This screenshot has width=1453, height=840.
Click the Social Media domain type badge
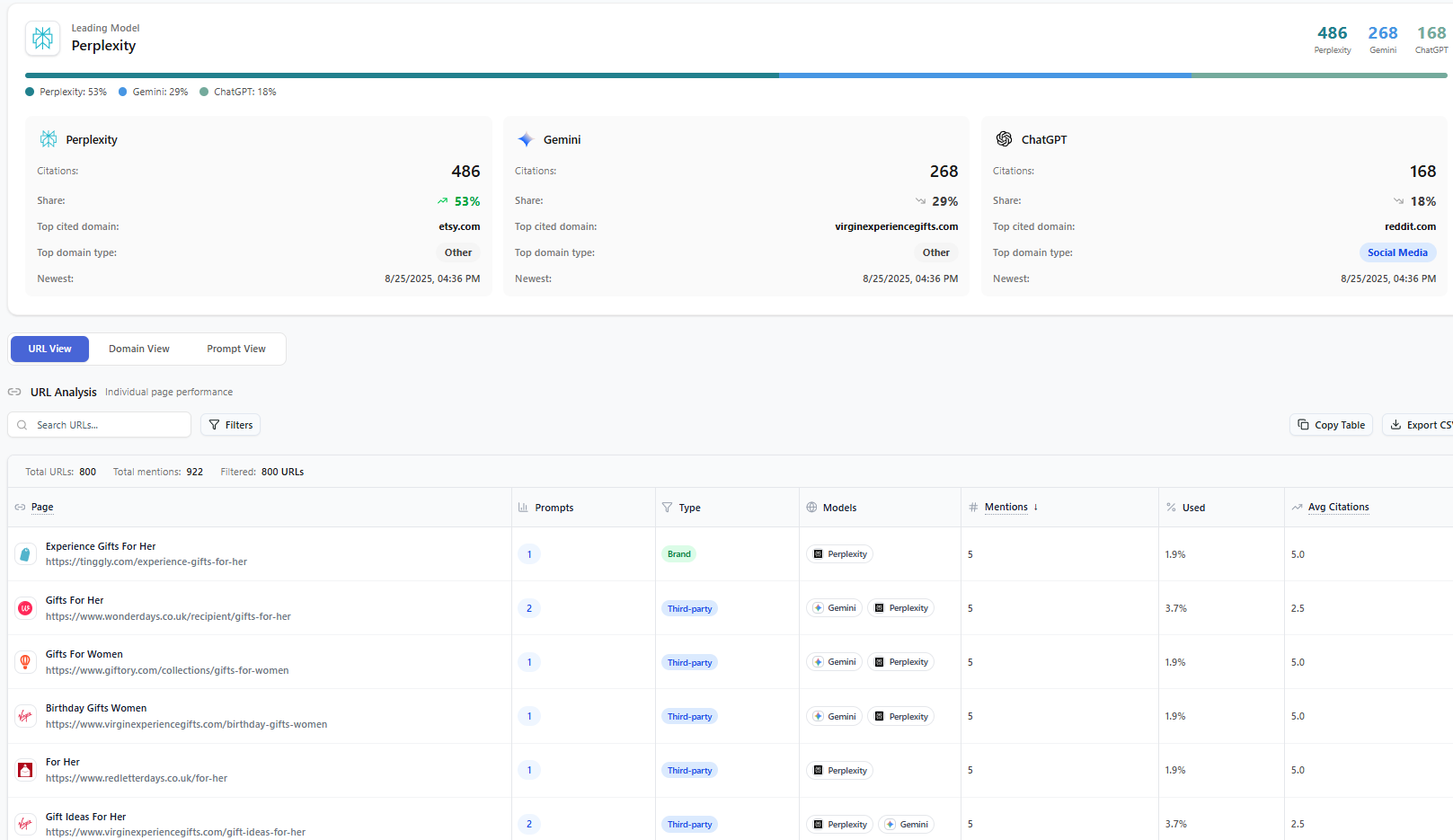(x=1397, y=252)
